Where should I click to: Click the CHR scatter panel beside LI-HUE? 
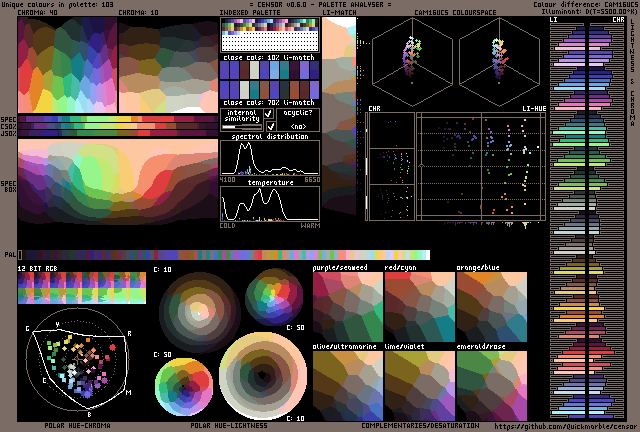click(x=391, y=167)
